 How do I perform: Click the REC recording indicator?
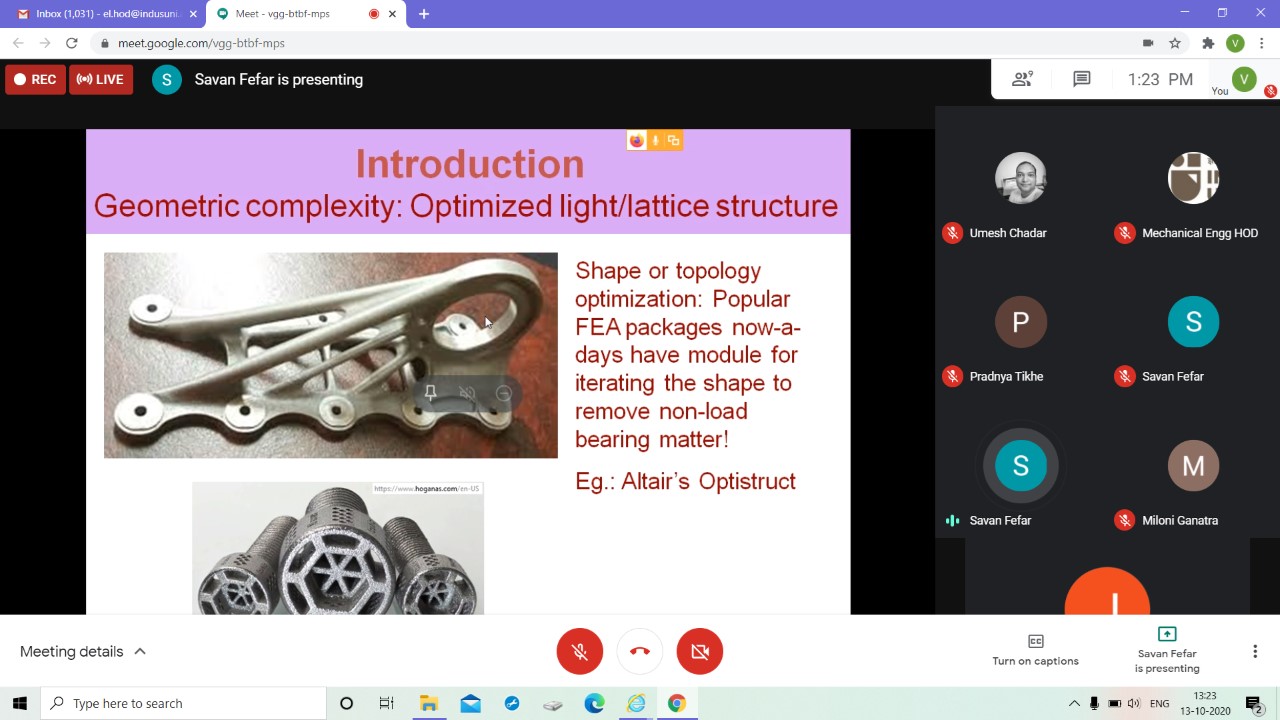pos(35,80)
